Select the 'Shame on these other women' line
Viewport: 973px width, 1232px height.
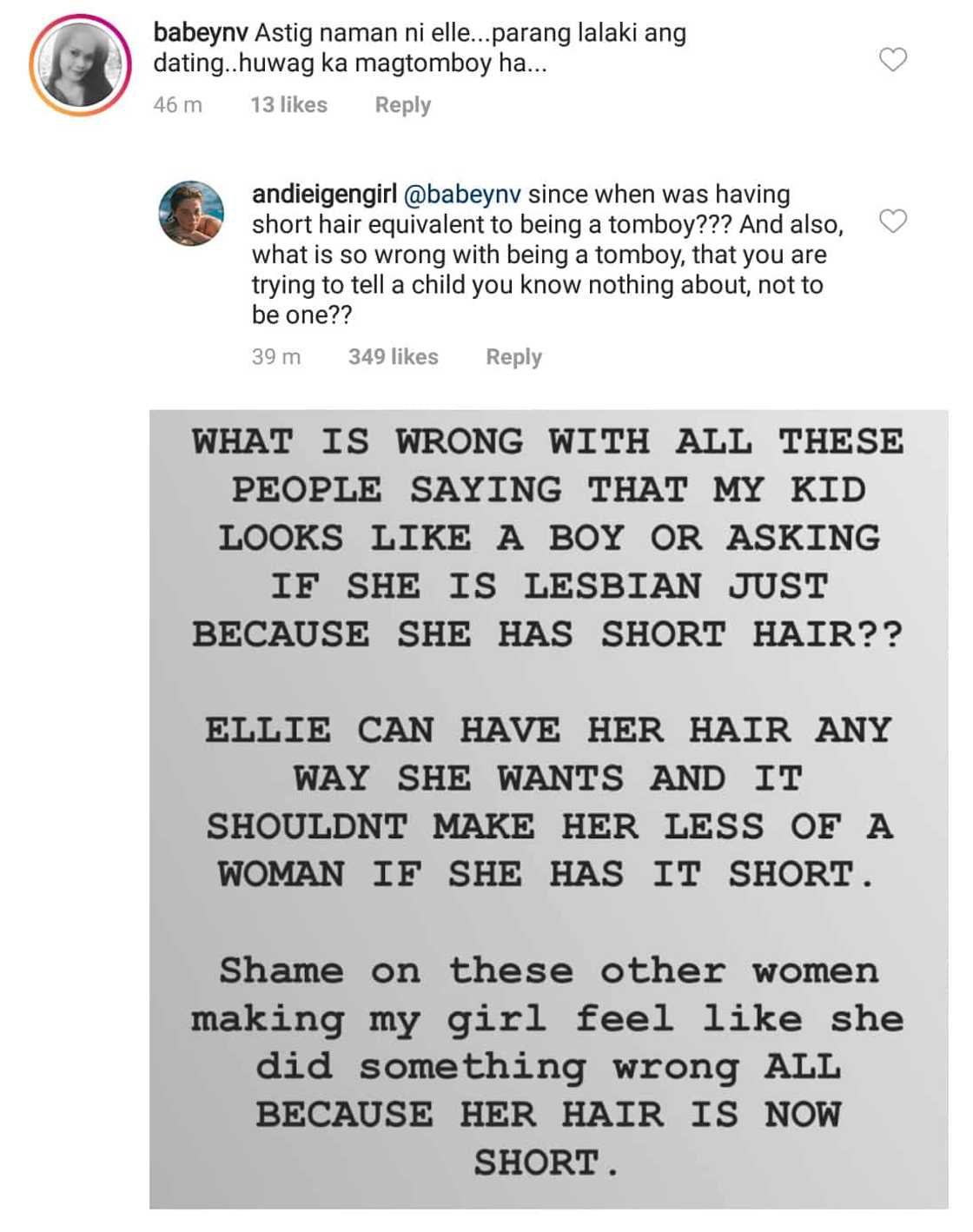(x=547, y=970)
